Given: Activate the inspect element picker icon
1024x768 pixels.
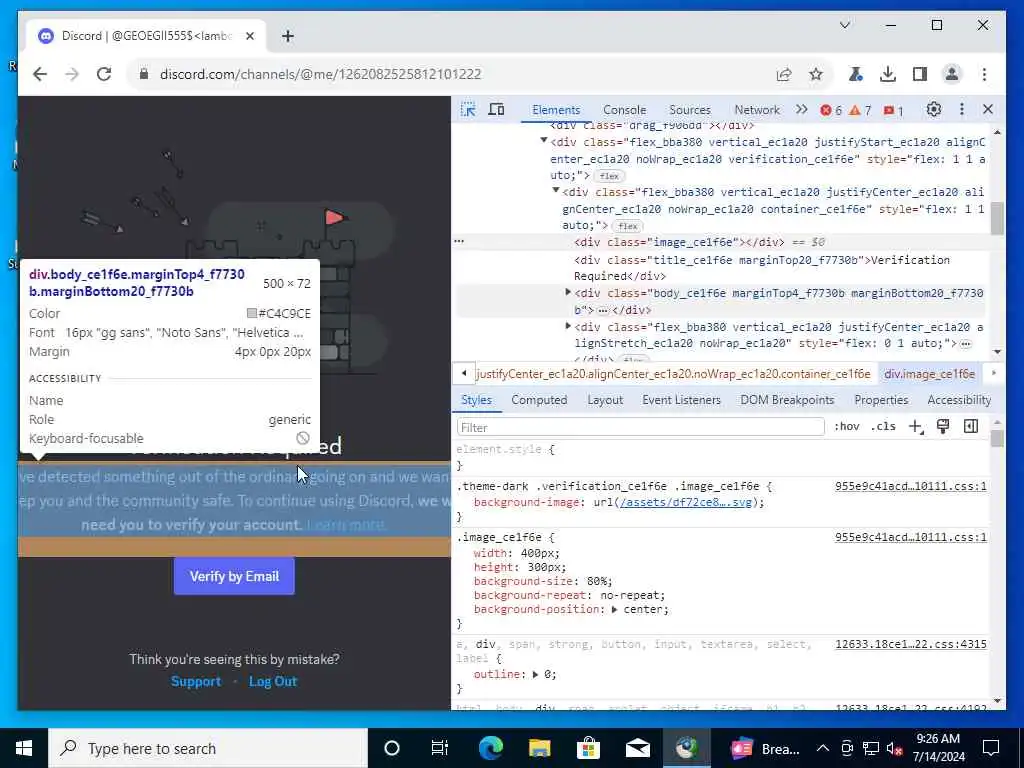Looking at the screenshot, I should (x=468, y=109).
